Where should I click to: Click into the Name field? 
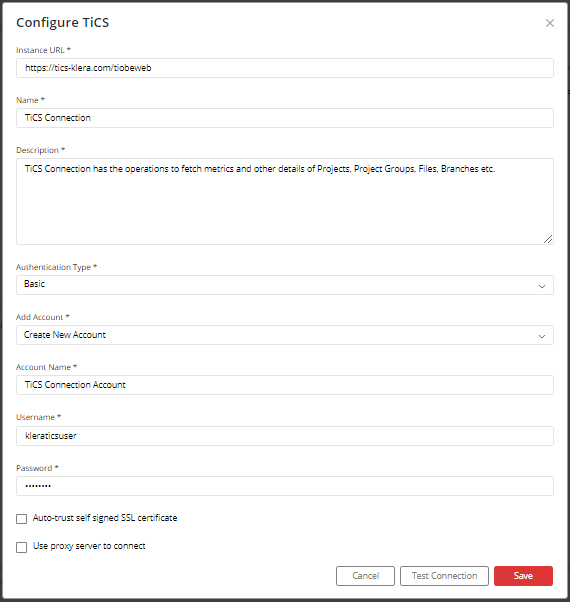coord(285,118)
